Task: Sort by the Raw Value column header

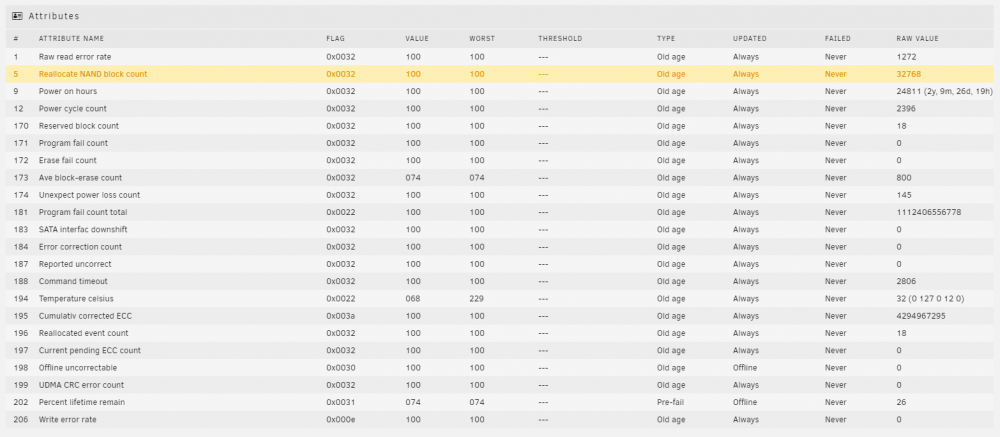Action: point(917,39)
